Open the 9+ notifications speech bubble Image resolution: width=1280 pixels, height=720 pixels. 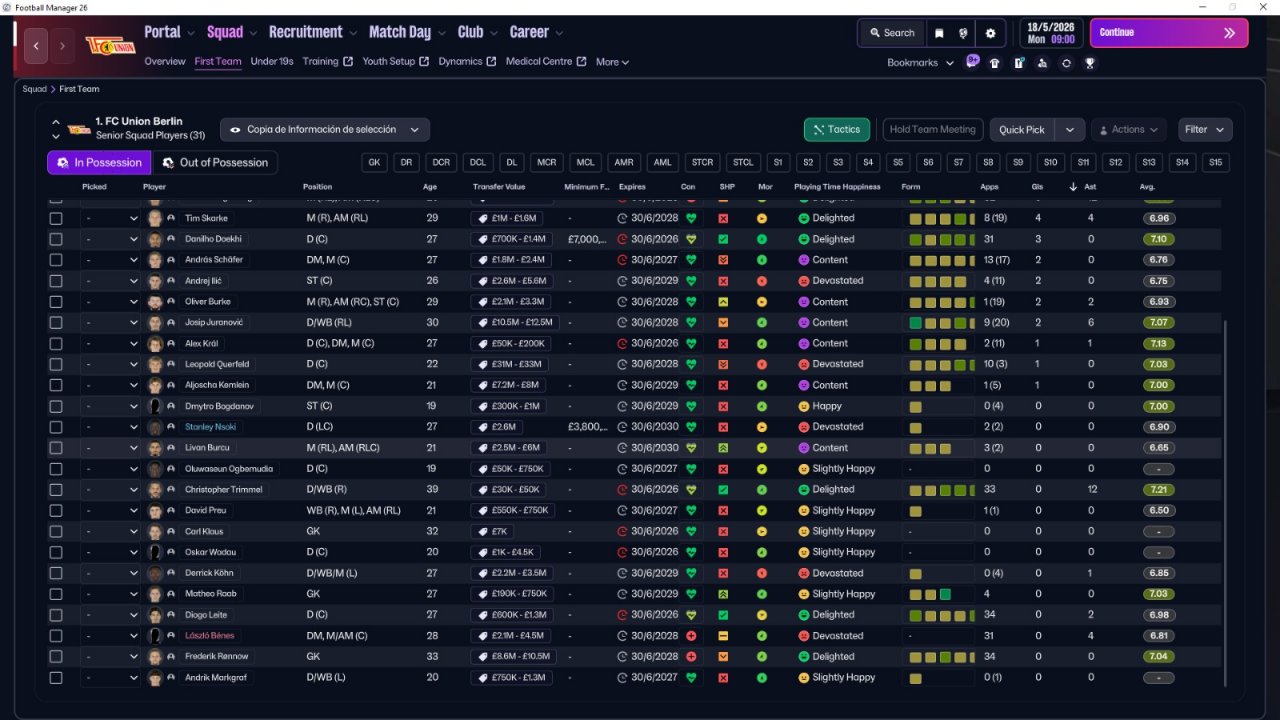tap(972, 61)
